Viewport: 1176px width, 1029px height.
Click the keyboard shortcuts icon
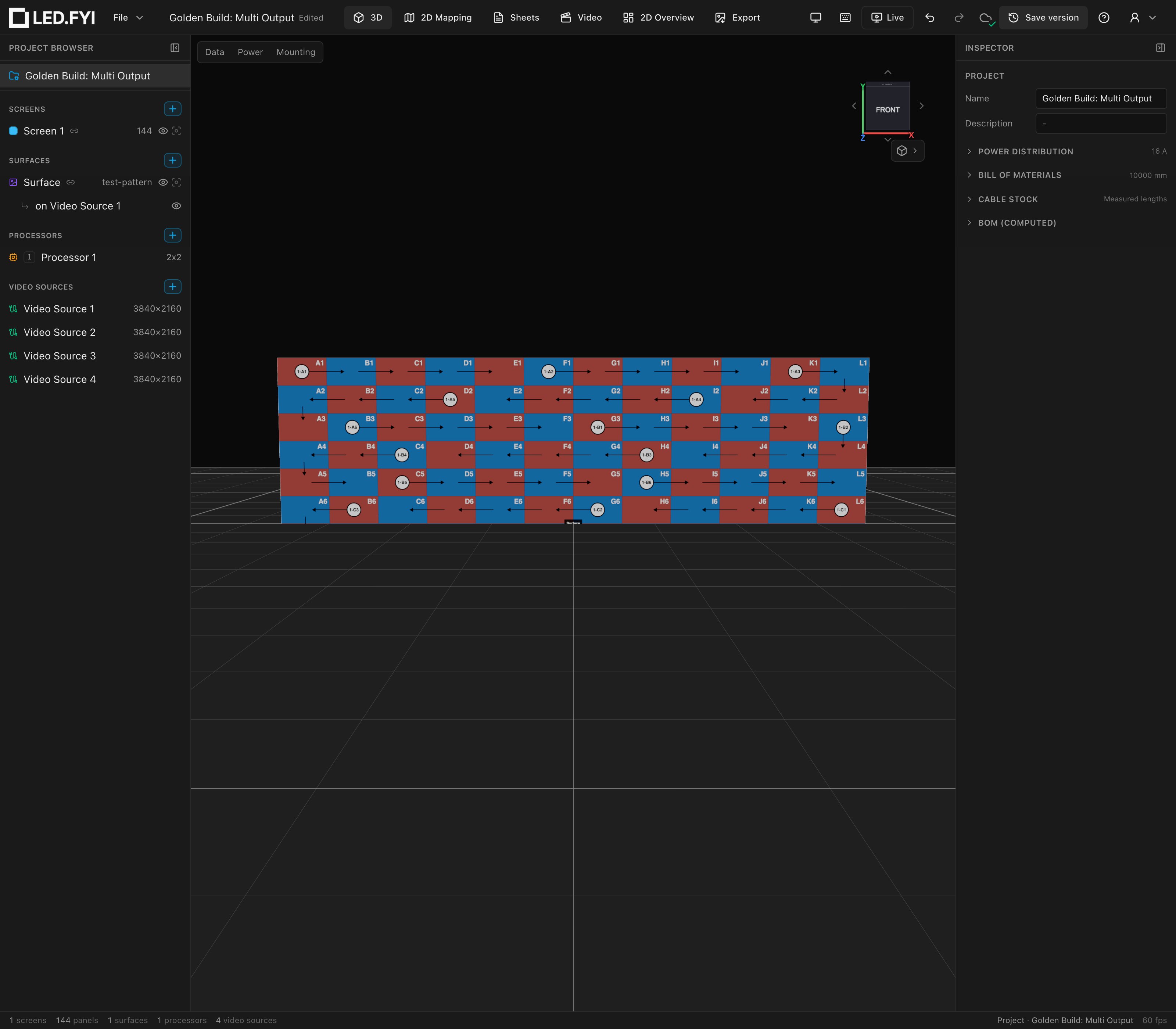pos(845,18)
